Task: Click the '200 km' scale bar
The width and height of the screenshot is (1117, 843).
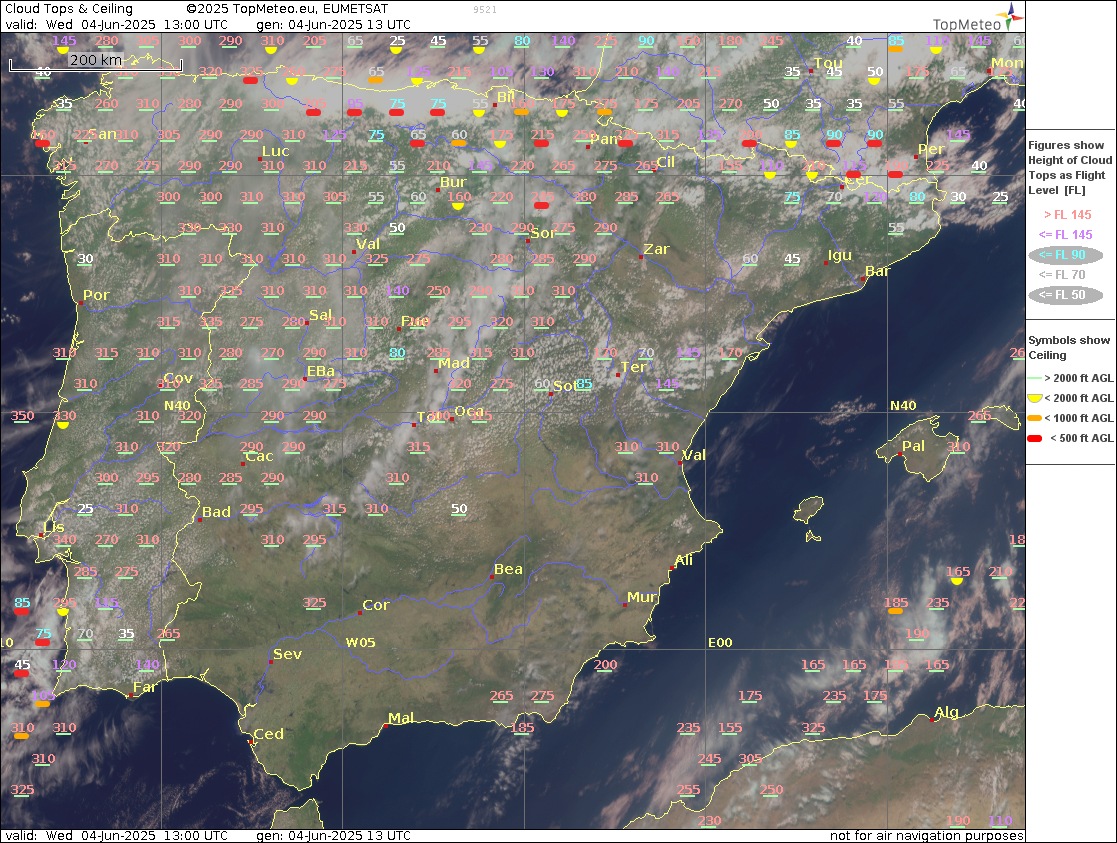Action: 95,63
